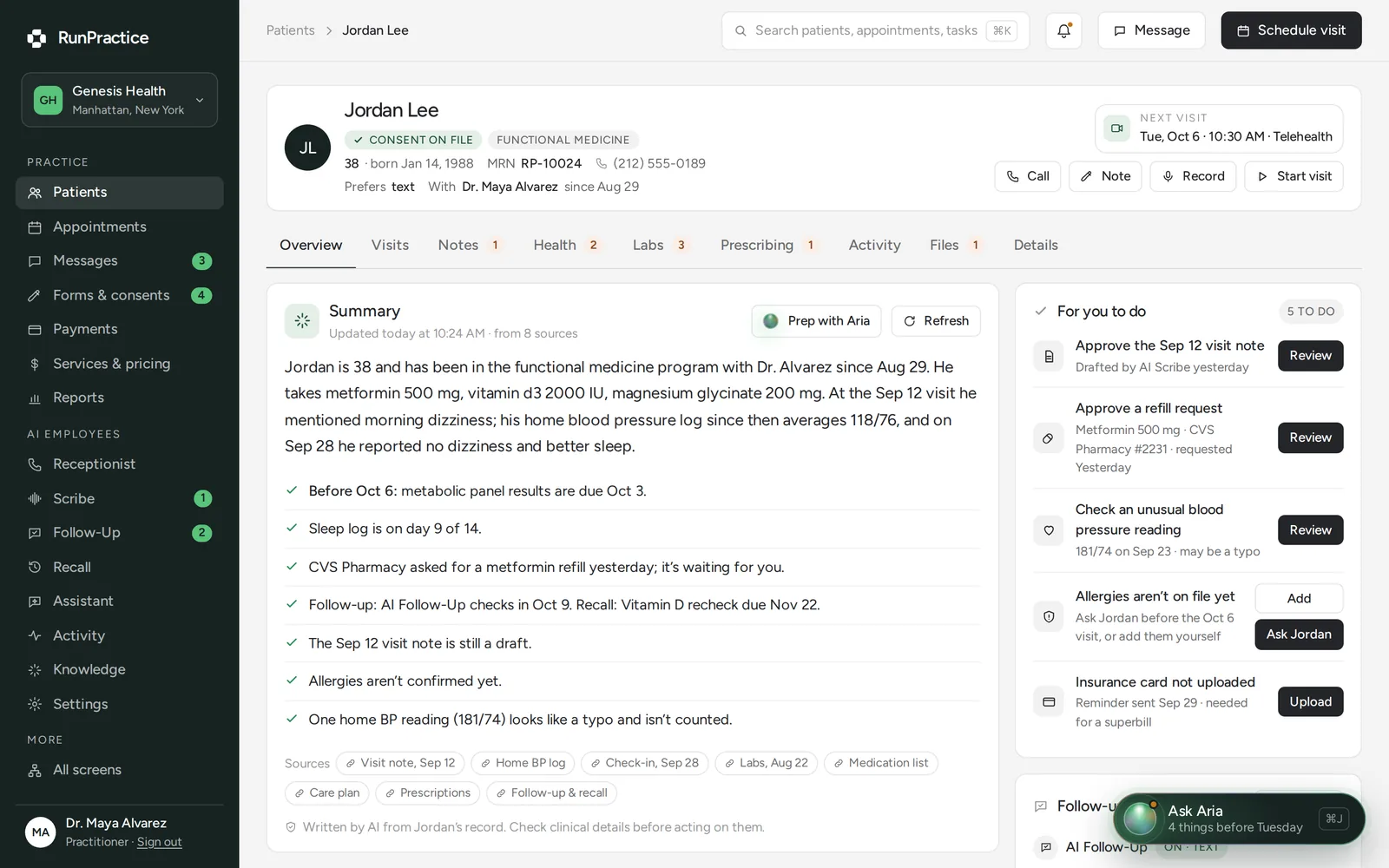Click the Message button
Screen dimensions: 1389x868
1151,30
